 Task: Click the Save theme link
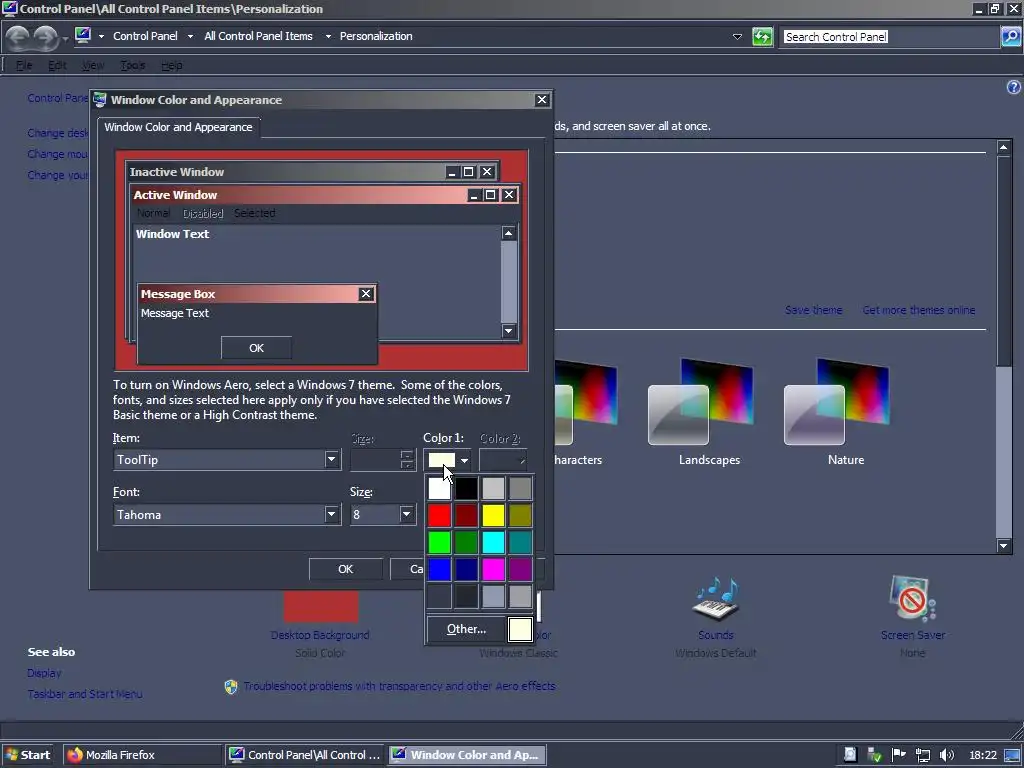pyautogui.click(x=814, y=310)
